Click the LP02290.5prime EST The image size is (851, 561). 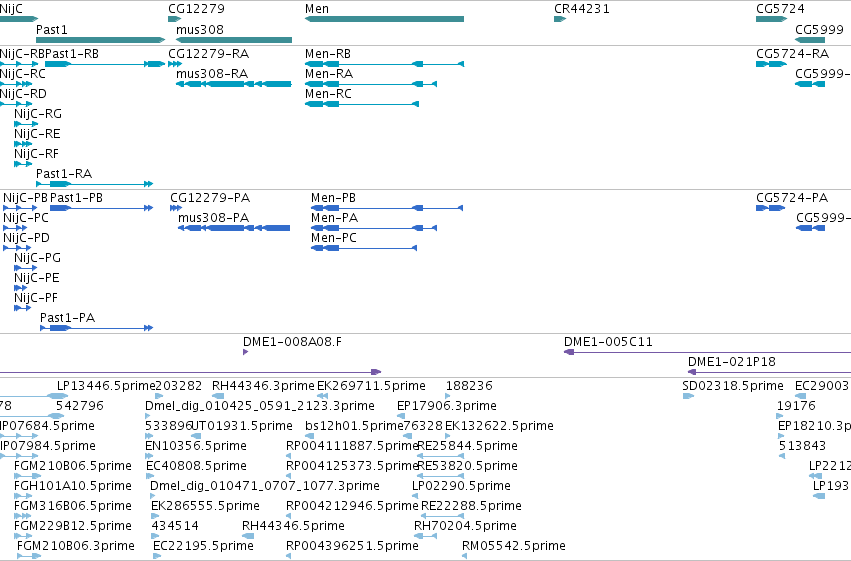click(x=415, y=496)
